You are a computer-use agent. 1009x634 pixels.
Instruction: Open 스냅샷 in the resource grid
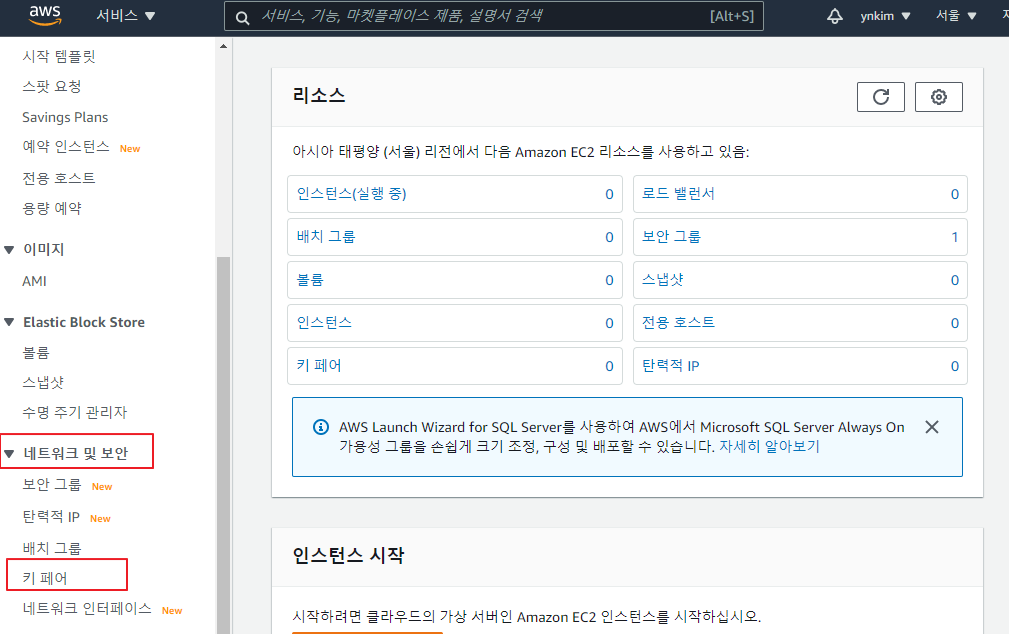663,280
